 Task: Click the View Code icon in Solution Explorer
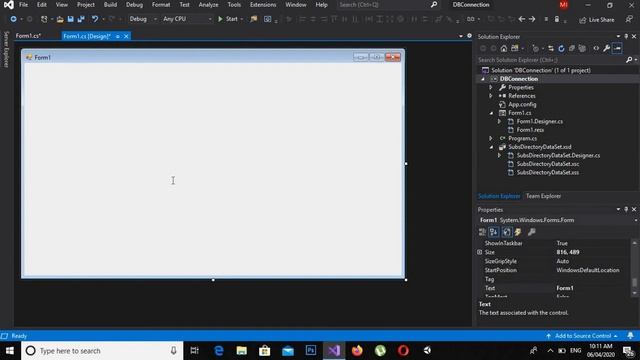click(x=596, y=49)
